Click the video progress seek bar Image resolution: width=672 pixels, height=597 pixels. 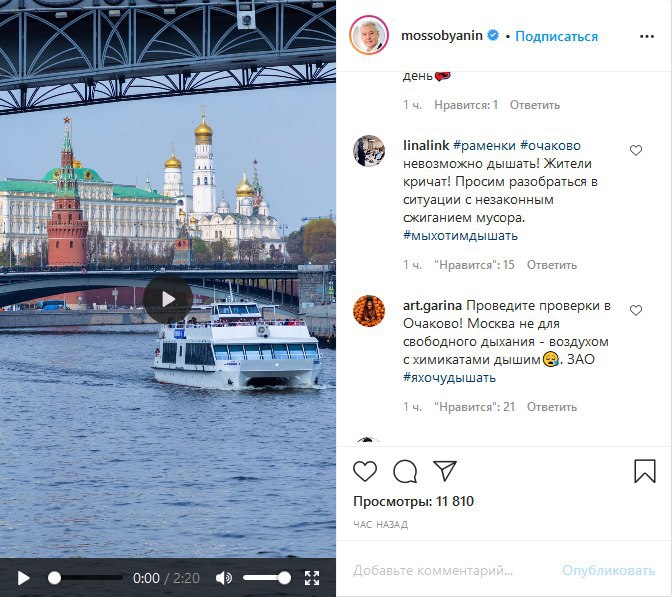[x=85, y=578]
